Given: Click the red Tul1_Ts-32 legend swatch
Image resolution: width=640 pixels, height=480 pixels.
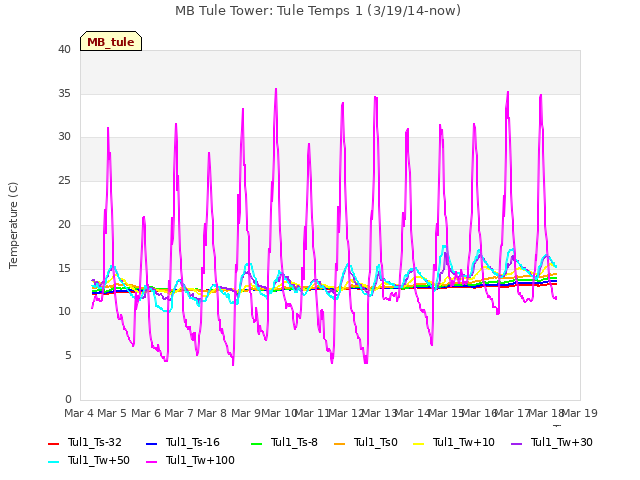Looking at the screenshot, I should pyautogui.click(x=53, y=443).
